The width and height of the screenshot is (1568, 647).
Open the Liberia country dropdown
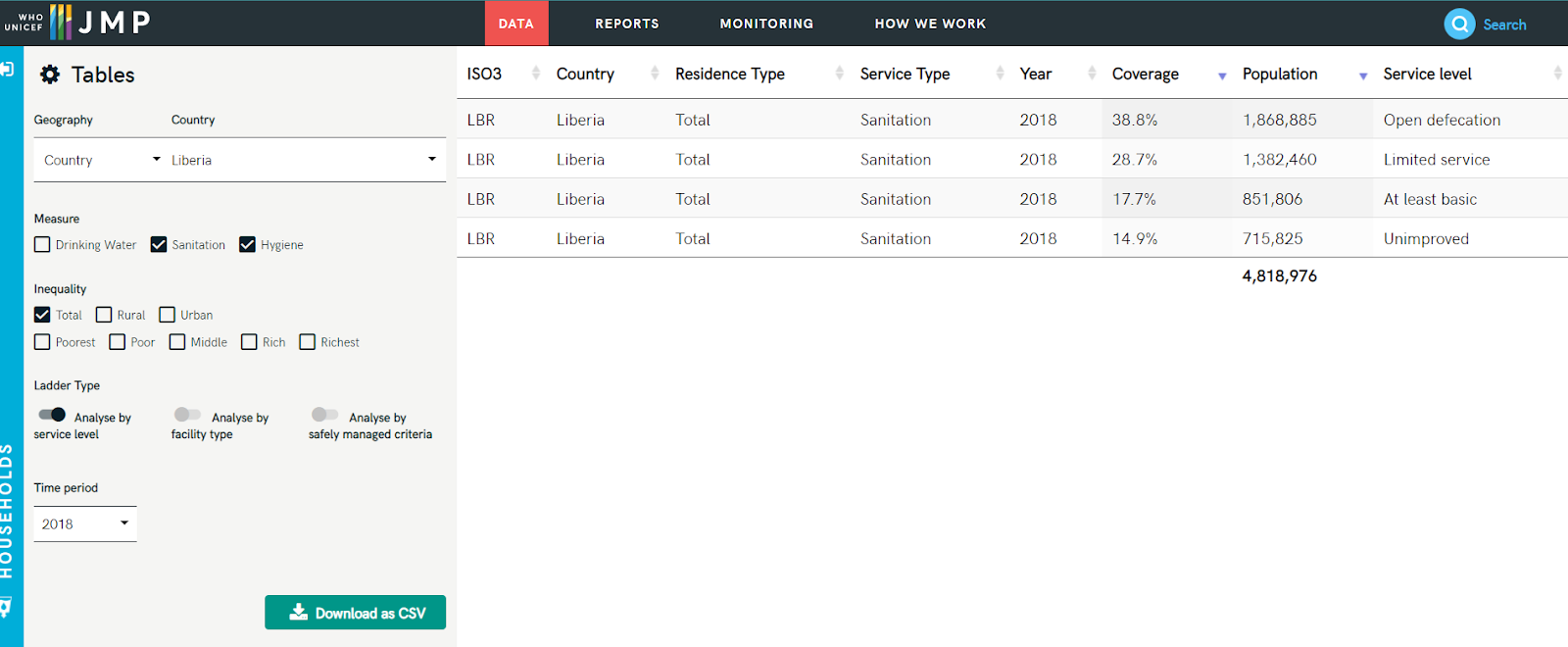(306, 160)
